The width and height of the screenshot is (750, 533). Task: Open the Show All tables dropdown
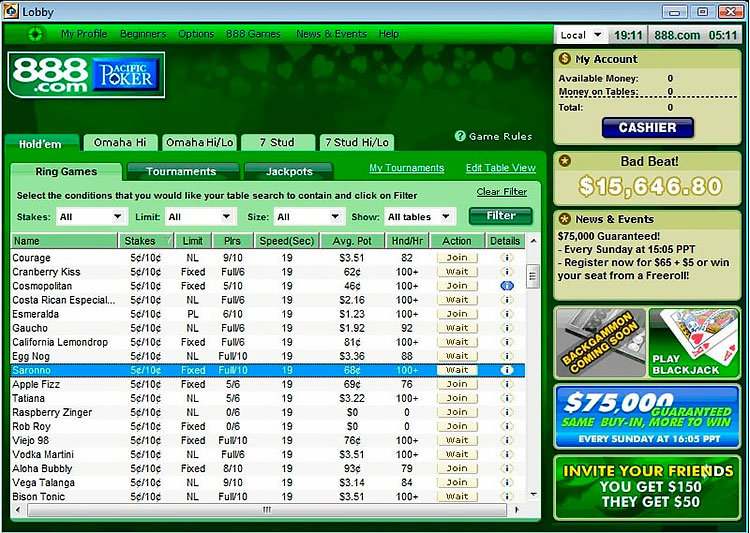tap(419, 217)
